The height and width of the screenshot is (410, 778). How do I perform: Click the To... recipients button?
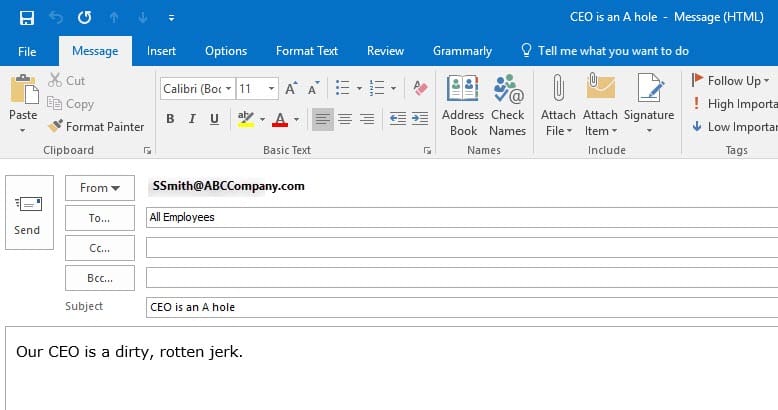(x=99, y=217)
